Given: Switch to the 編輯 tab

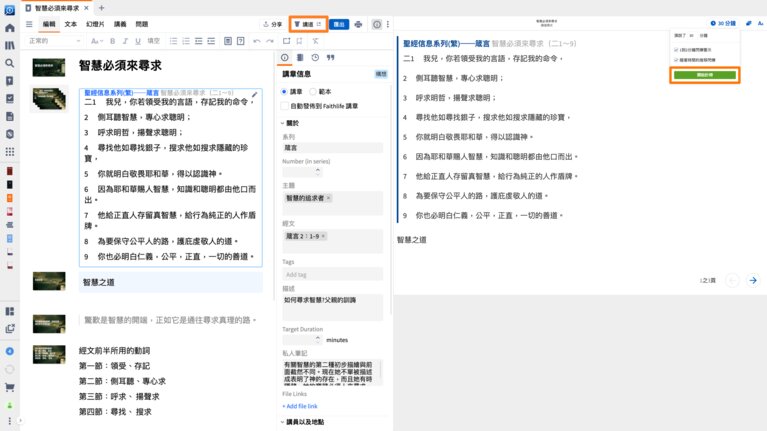Looking at the screenshot, I should [49, 24].
